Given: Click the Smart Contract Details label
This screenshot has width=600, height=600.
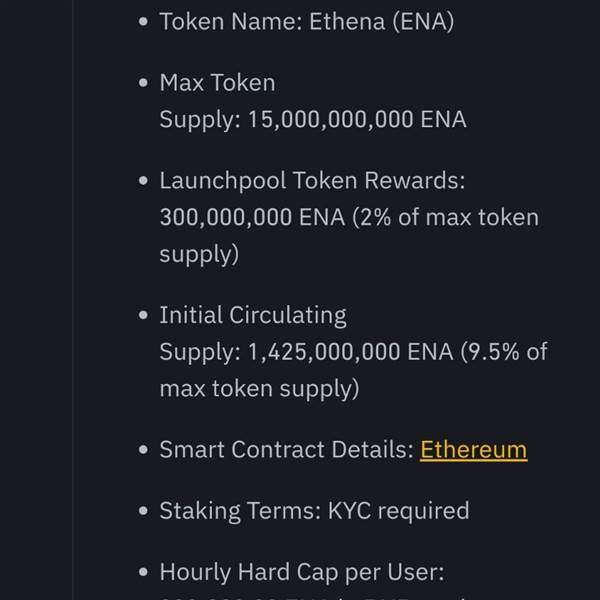Looking at the screenshot, I should (x=287, y=449).
